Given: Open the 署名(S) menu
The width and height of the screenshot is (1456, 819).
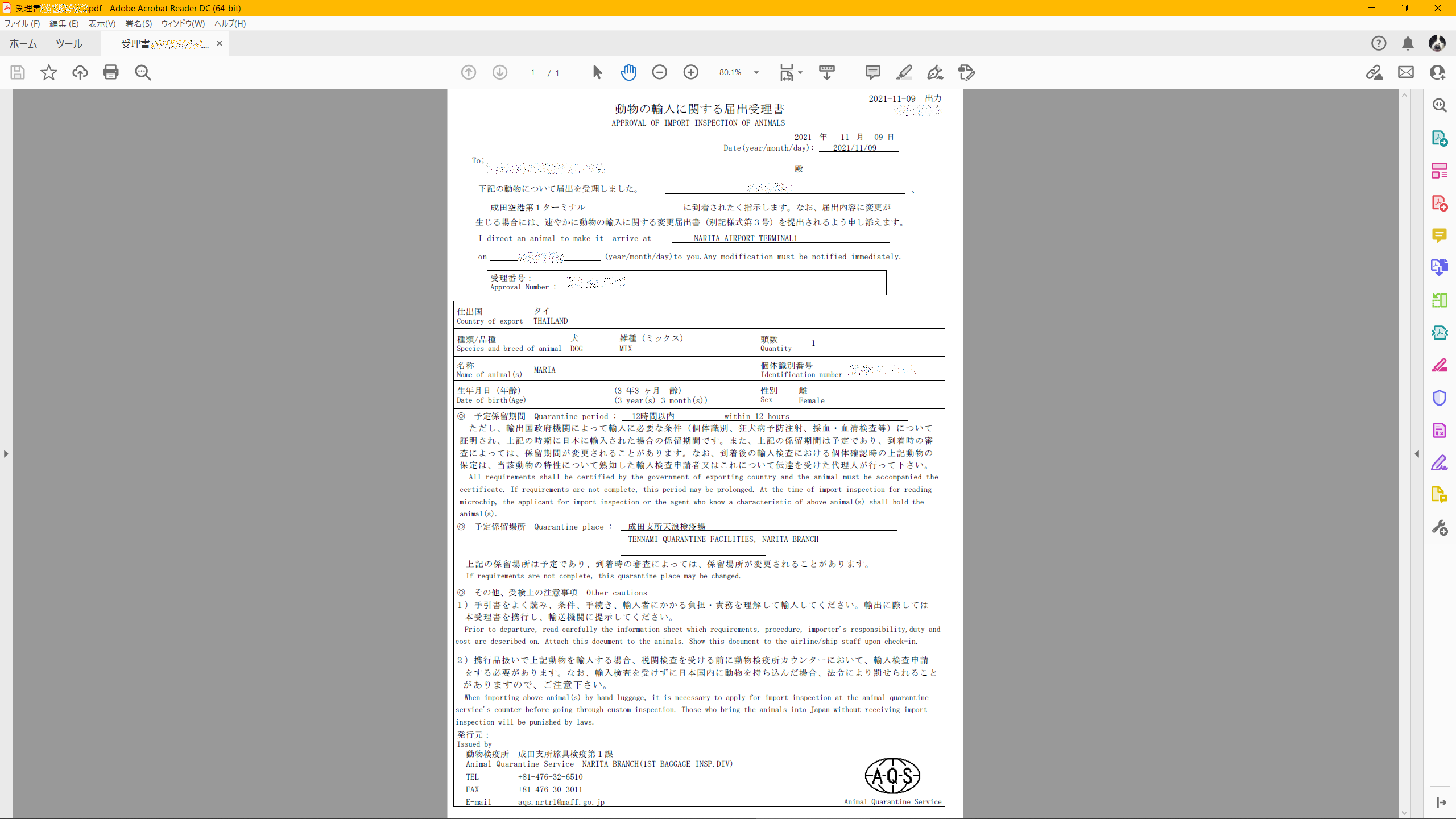Looking at the screenshot, I should 139,24.
